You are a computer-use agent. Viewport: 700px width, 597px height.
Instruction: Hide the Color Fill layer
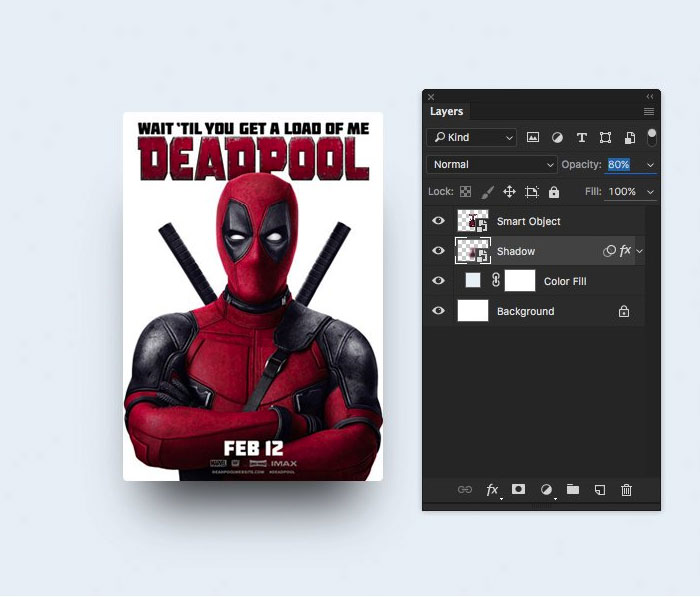(x=438, y=280)
